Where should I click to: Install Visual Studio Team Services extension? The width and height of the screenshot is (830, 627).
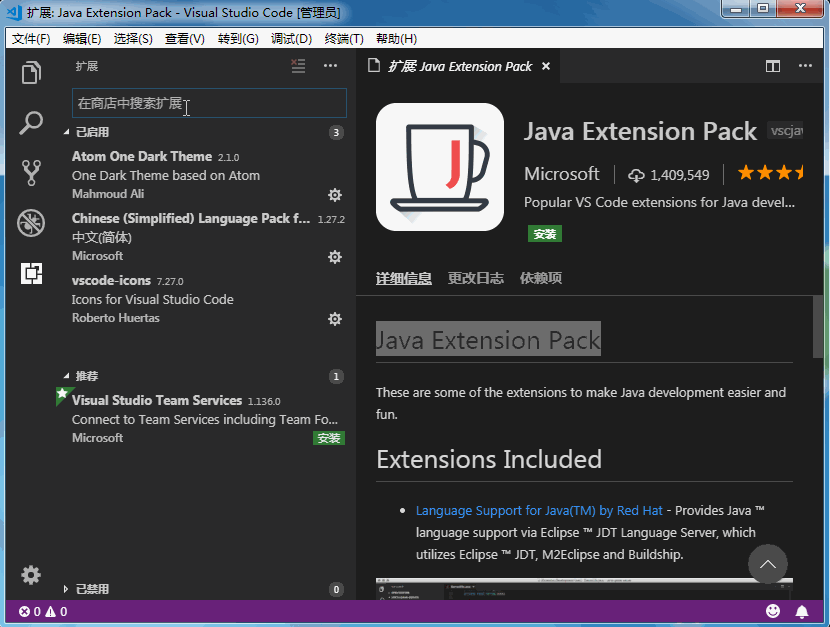pyautogui.click(x=329, y=438)
